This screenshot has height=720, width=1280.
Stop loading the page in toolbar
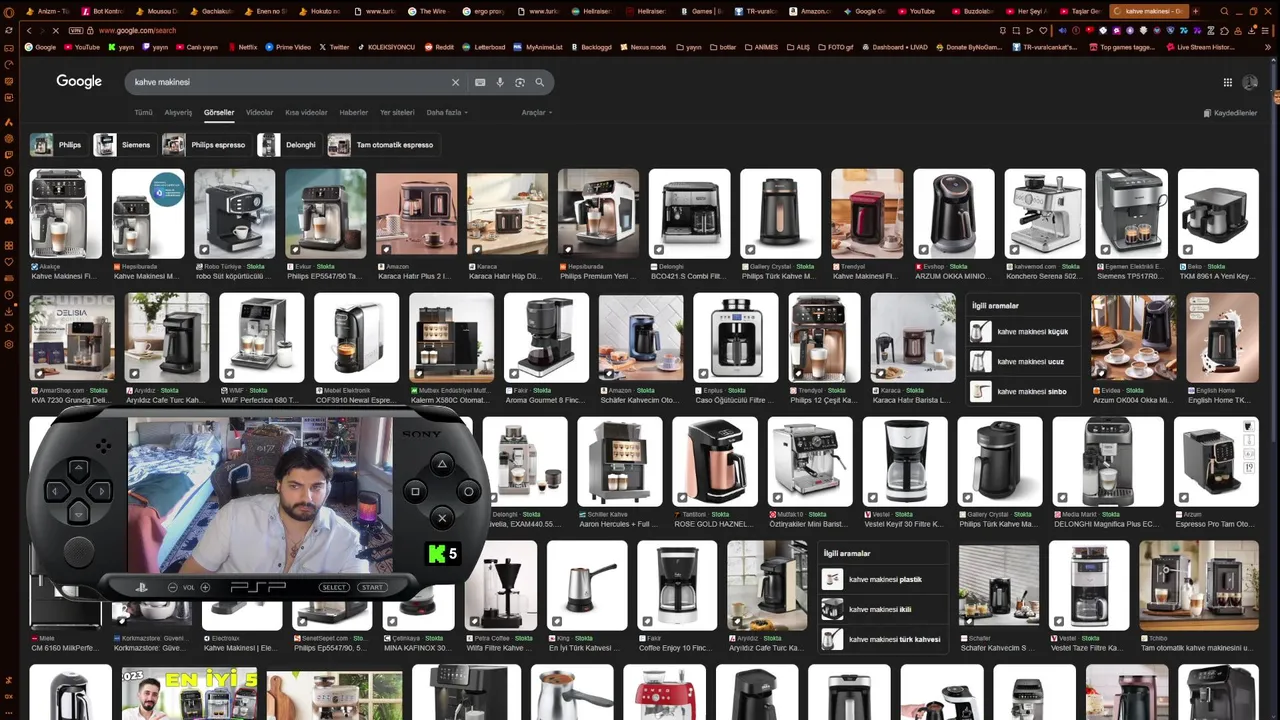click(55, 30)
